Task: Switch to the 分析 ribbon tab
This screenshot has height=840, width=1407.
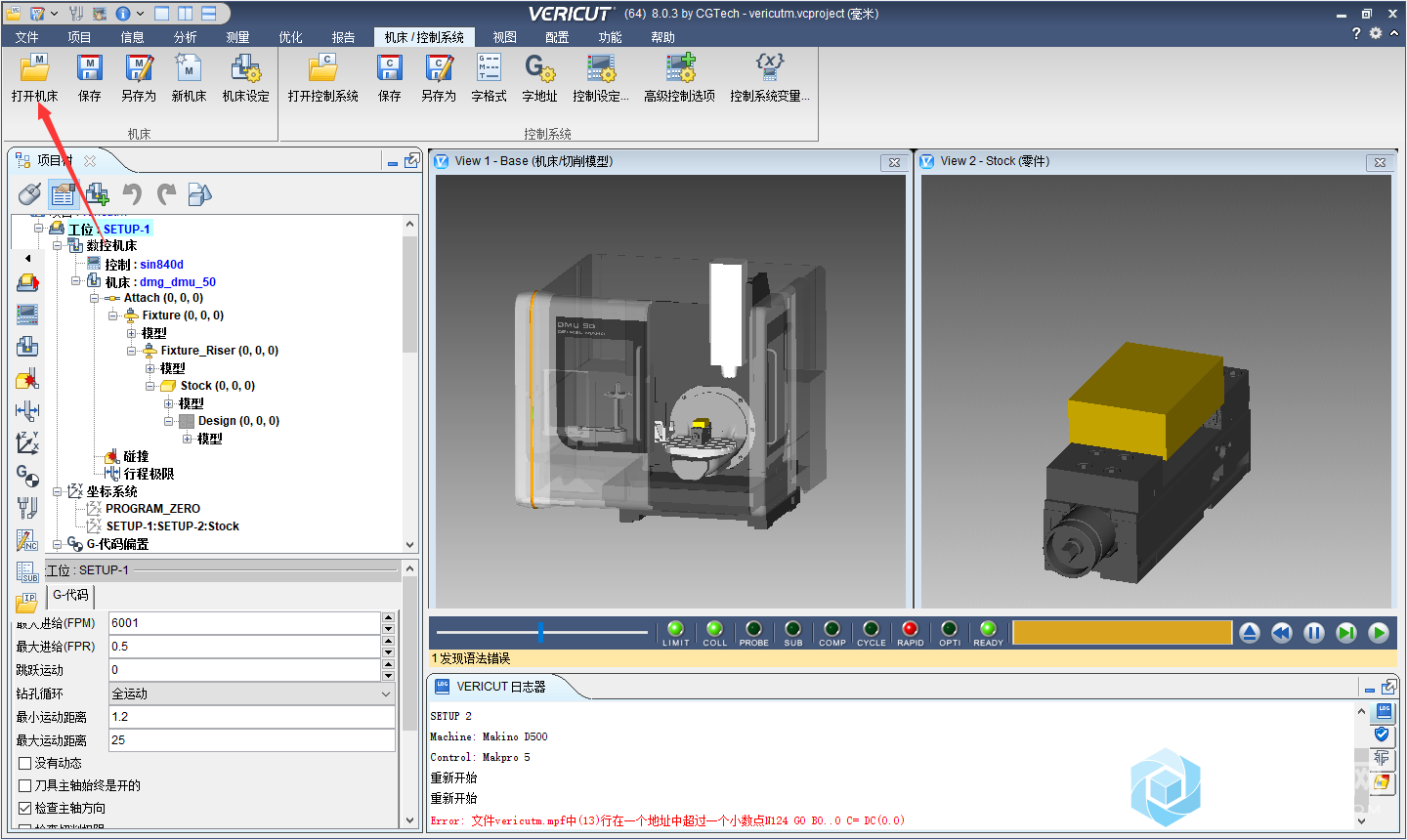Action: (x=185, y=37)
